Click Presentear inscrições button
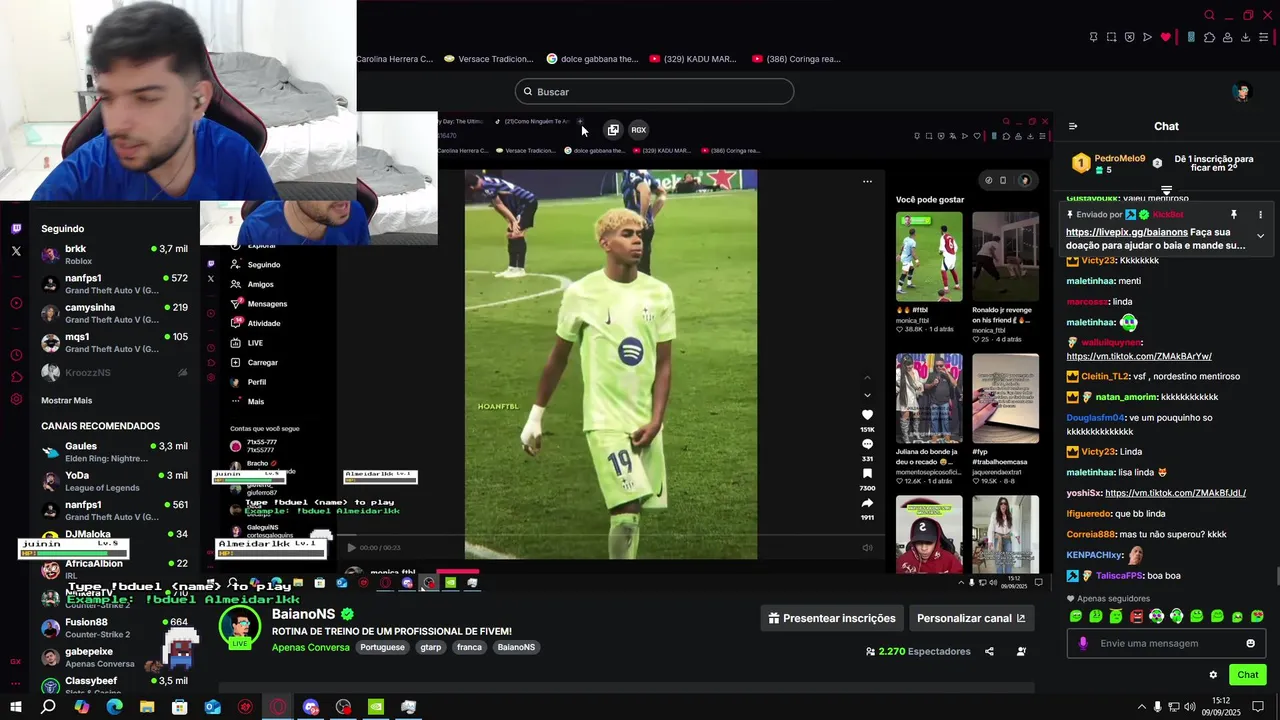The height and width of the screenshot is (720, 1280). pyautogui.click(x=832, y=618)
